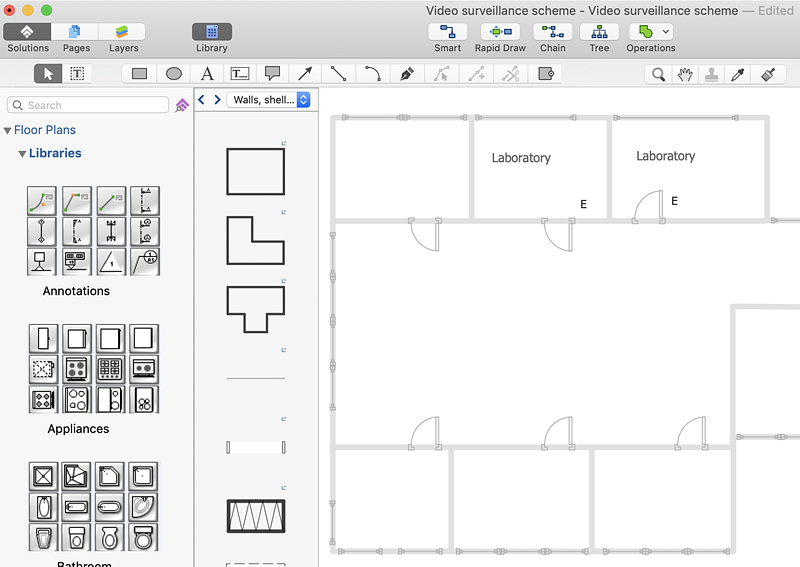Pick the Pen drawing tool
The width and height of the screenshot is (800, 567).
[x=406, y=74]
